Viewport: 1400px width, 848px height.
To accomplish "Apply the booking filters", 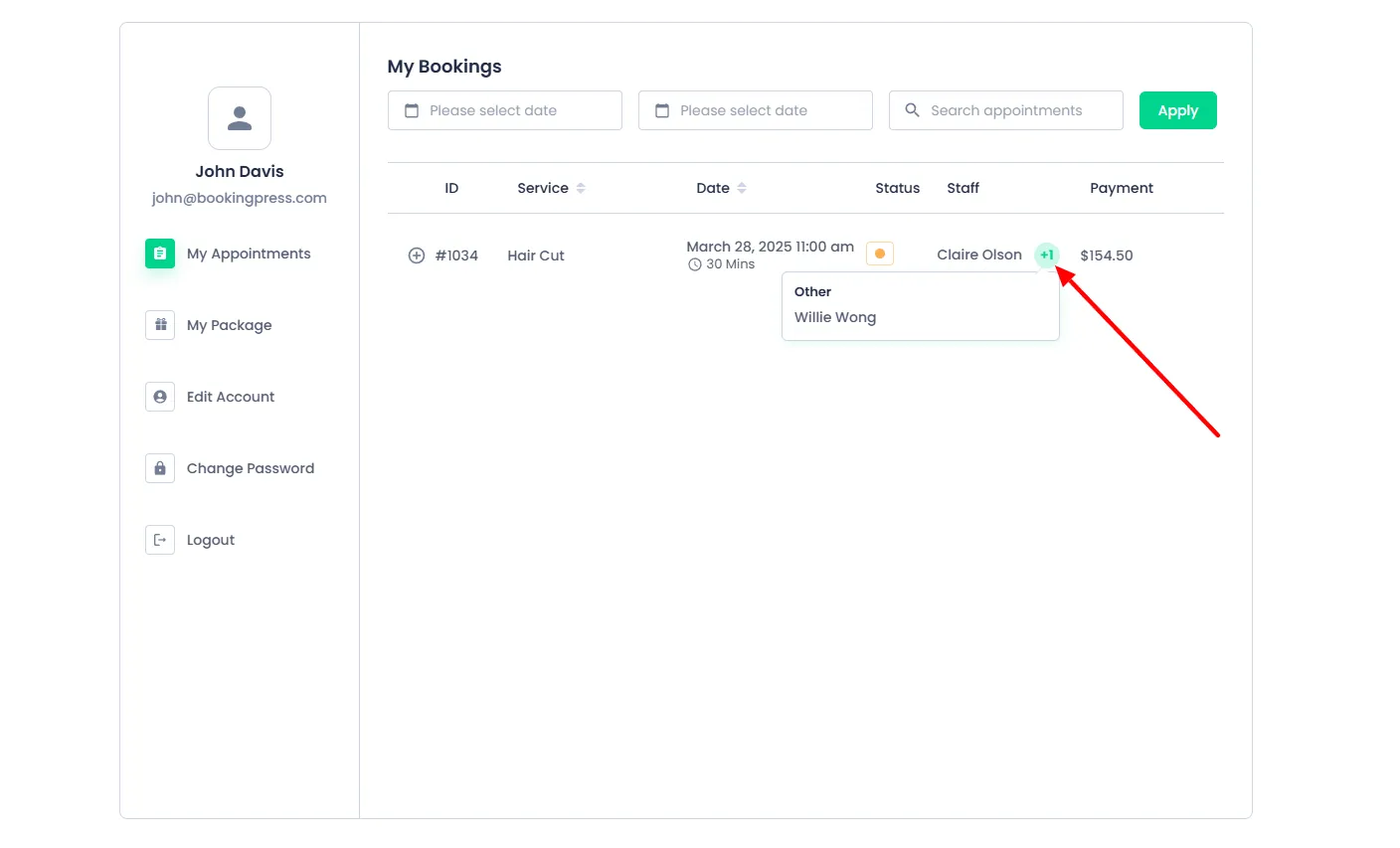I will pos(1178,110).
